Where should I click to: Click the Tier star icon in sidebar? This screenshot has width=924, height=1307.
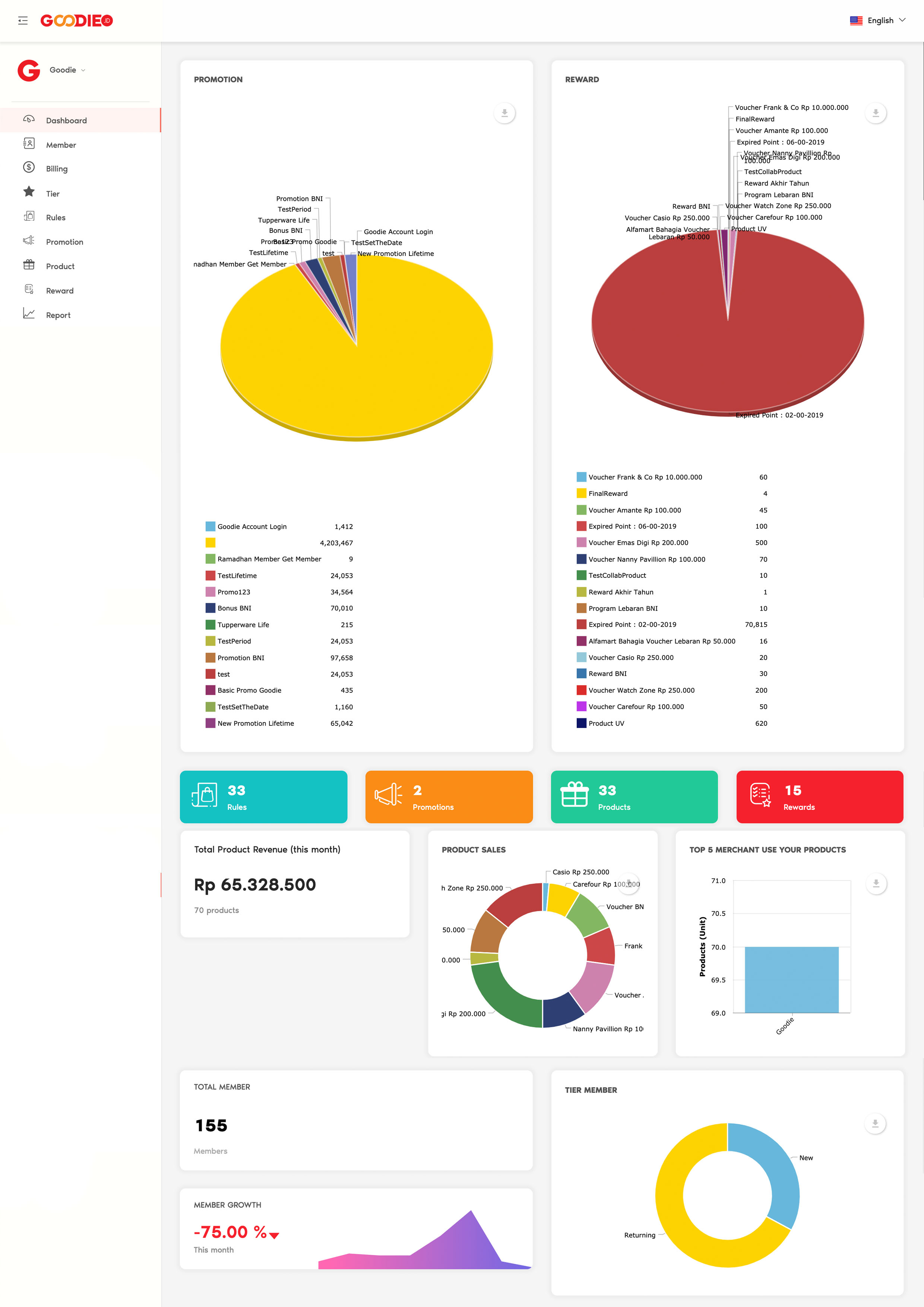pos(29,192)
